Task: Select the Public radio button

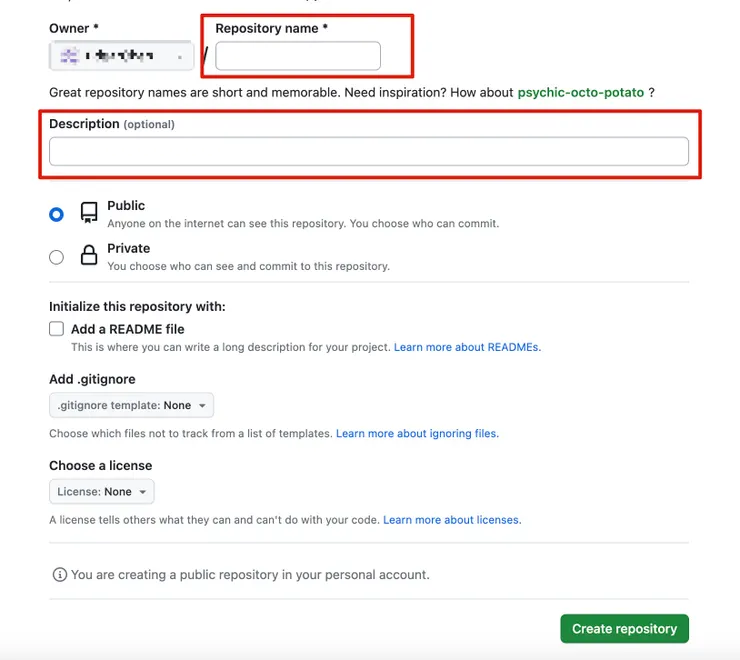Action: [56, 214]
